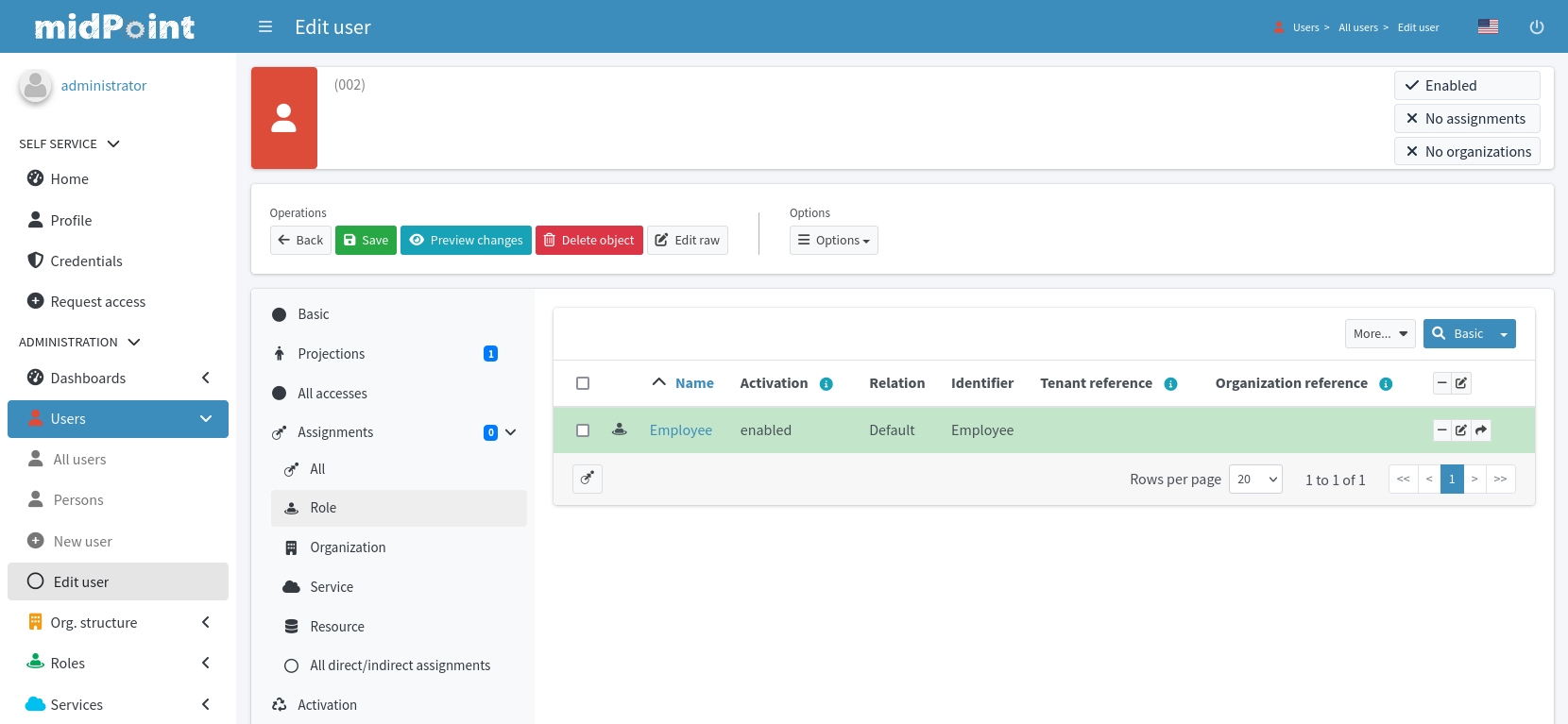Click the hamburger menu toggle icon
The image size is (1568, 724).
pyautogui.click(x=265, y=27)
